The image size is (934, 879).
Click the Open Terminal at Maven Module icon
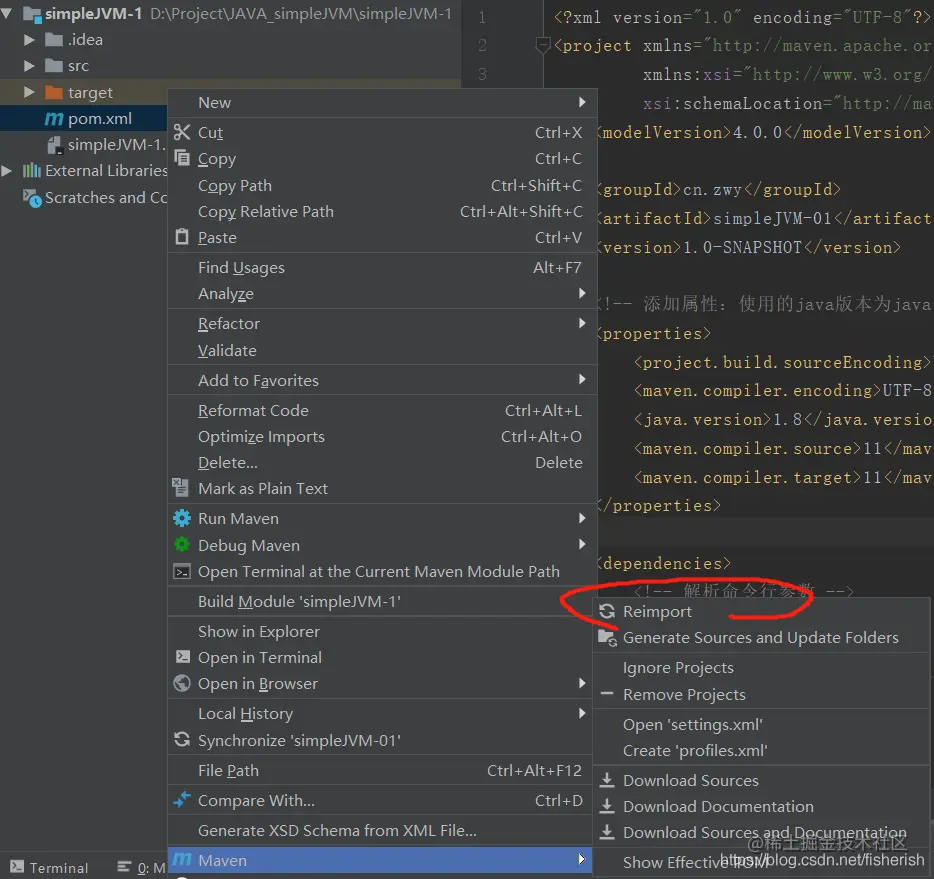[x=182, y=572]
